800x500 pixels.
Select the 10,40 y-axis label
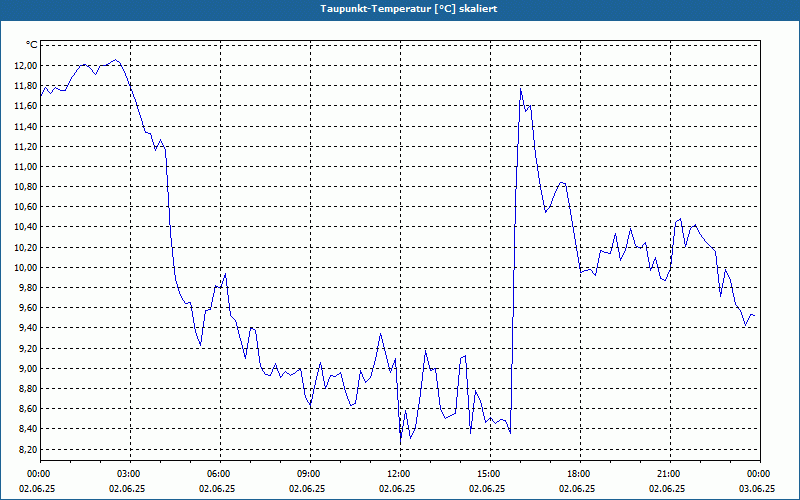(x=26, y=227)
